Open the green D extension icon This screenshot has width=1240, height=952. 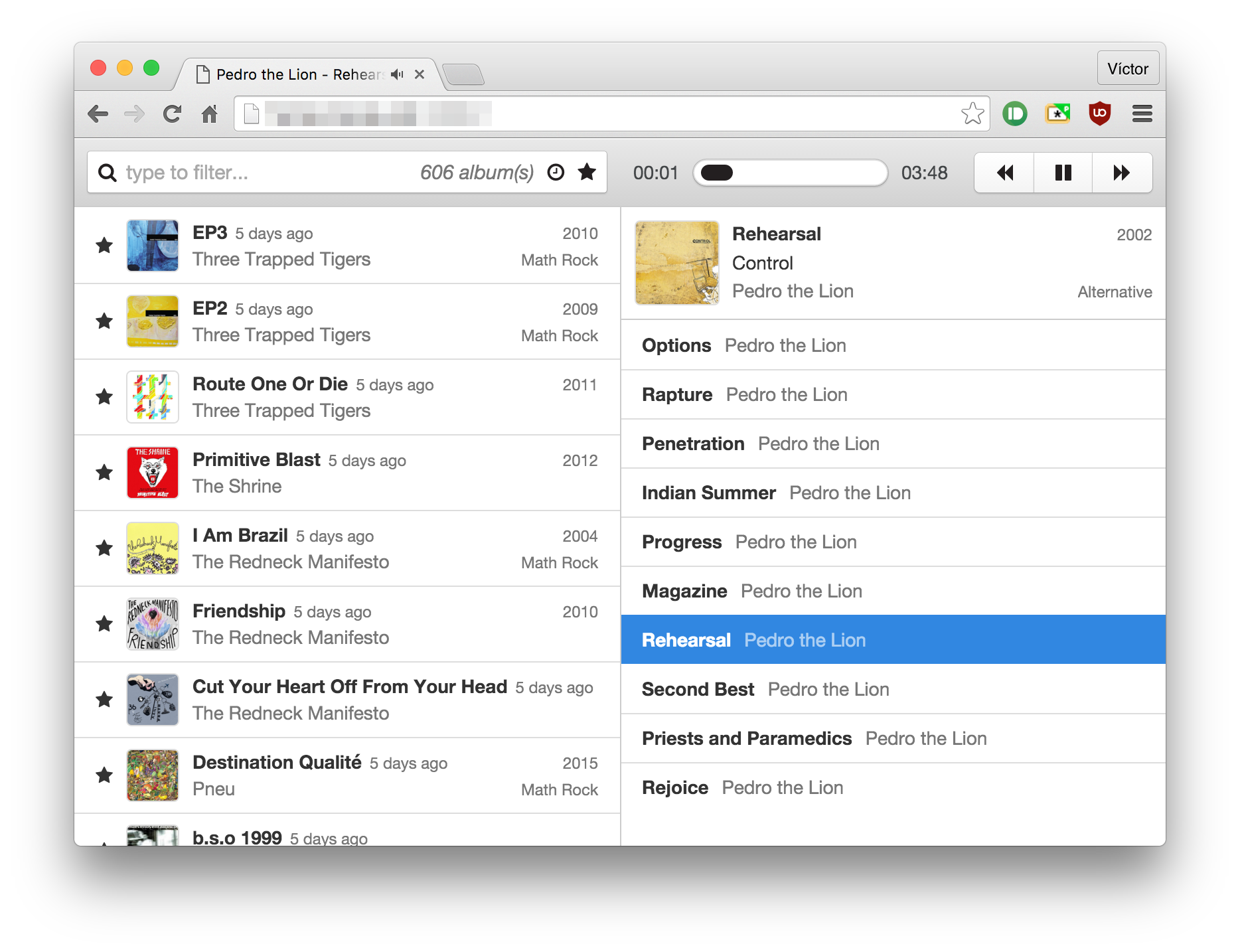coord(1015,114)
